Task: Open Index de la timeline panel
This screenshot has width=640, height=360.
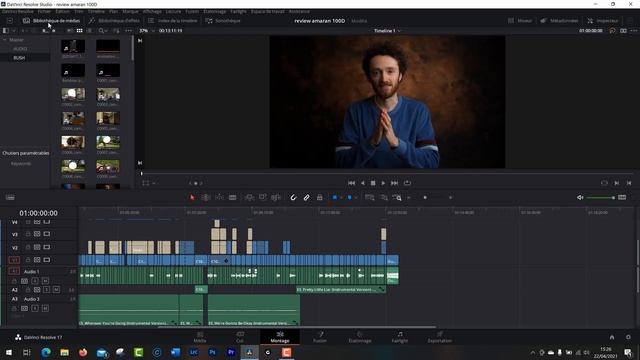Action: pos(173,20)
